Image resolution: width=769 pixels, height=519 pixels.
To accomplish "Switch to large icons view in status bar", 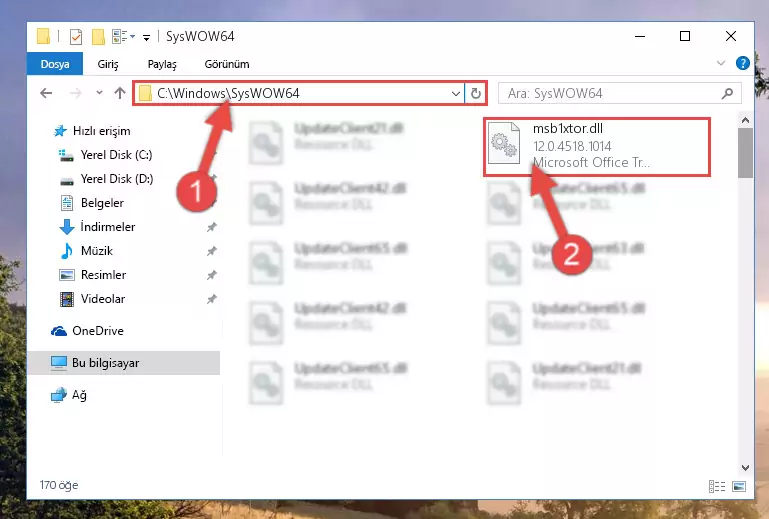I will [739, 486].
